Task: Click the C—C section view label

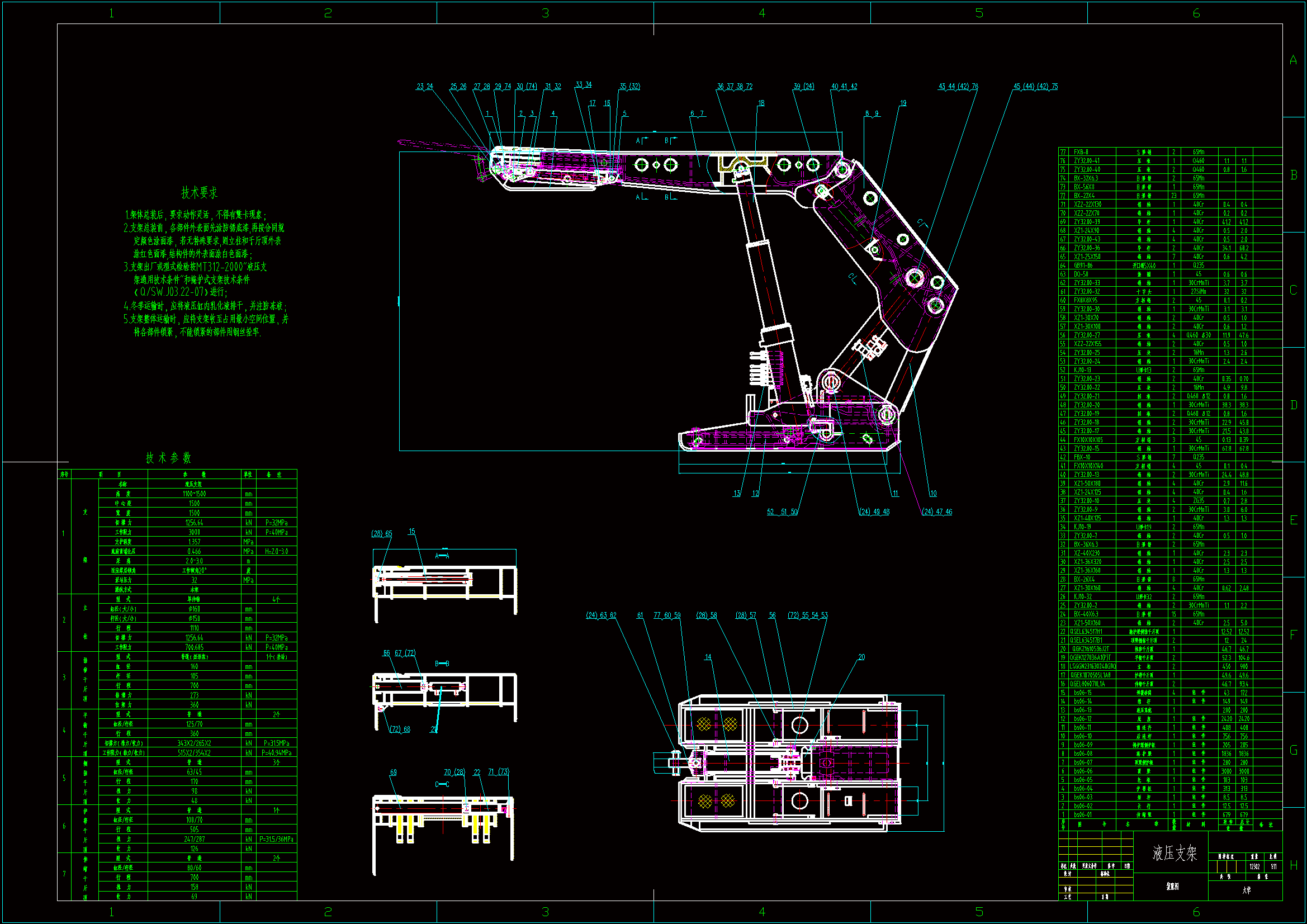Action: 442,784
